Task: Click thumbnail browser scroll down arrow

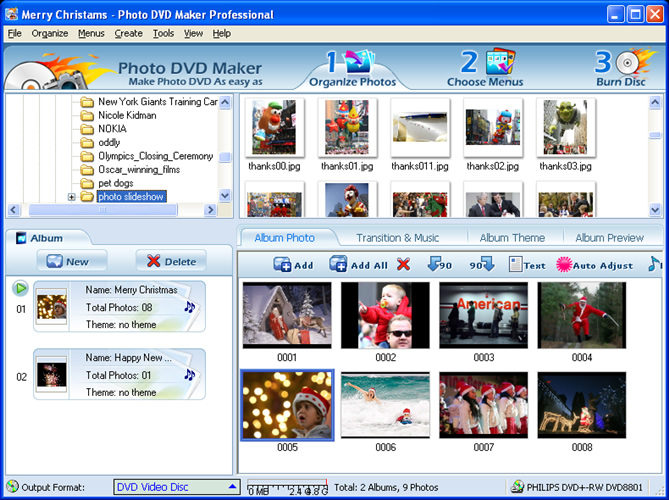Action: (x=655, y=209)
